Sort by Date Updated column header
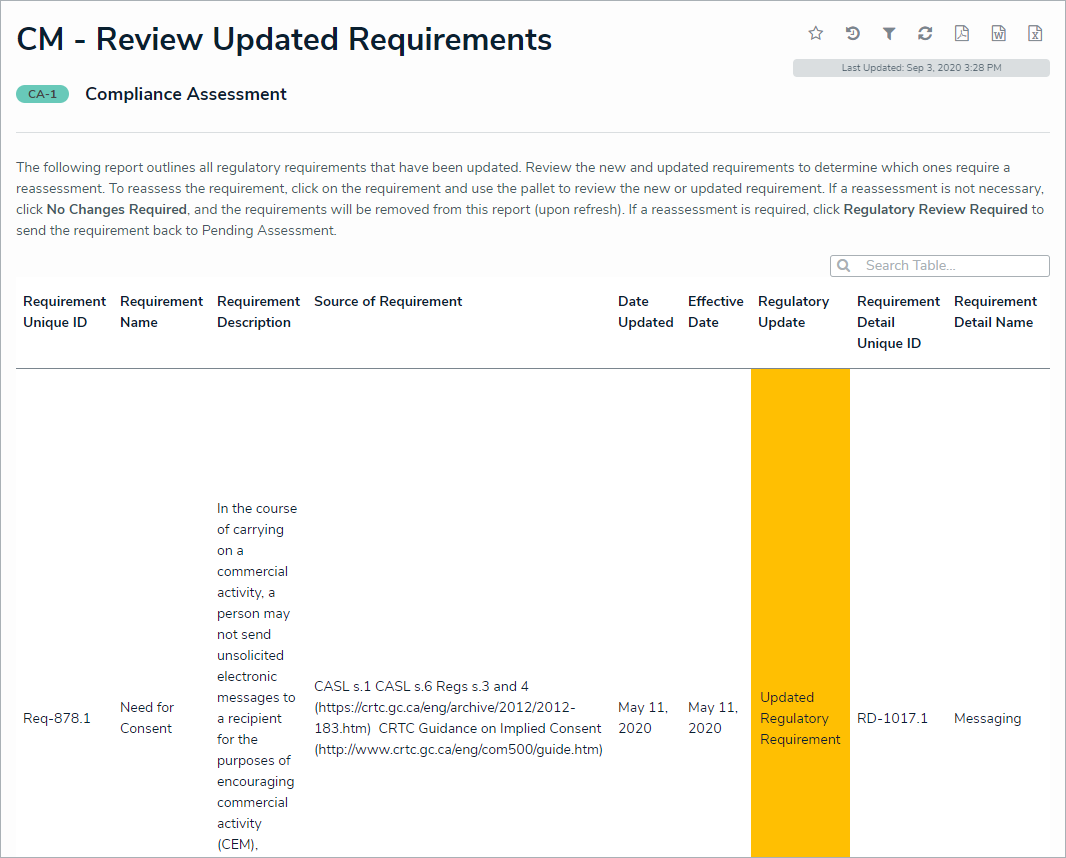 pos(645,312)
